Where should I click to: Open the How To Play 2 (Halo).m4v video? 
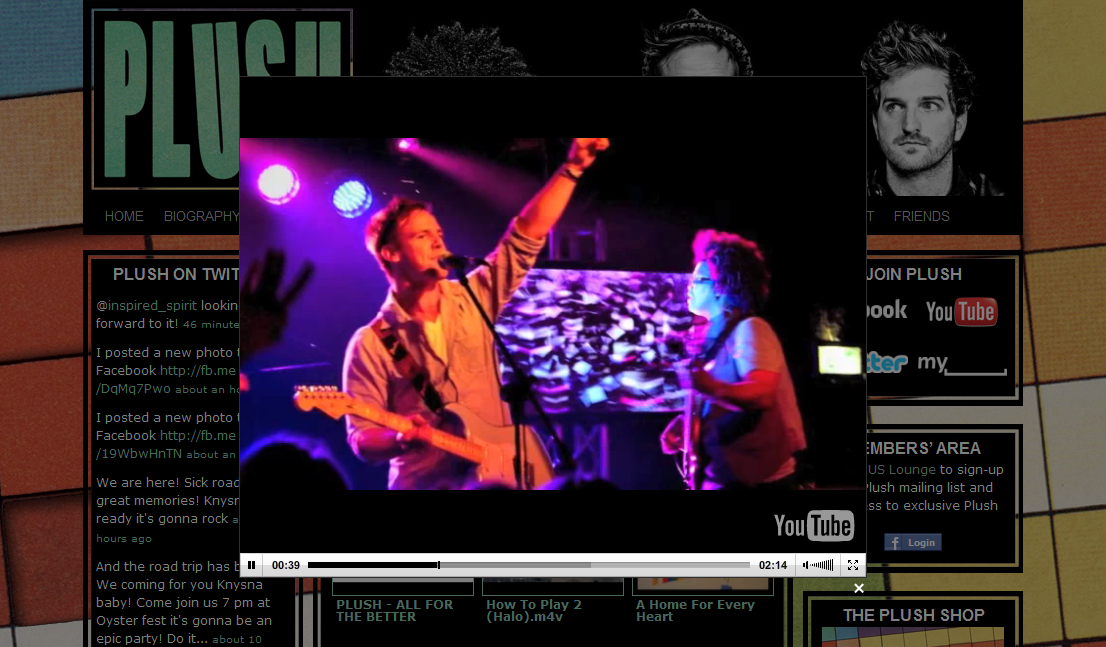tap(534, 610)
